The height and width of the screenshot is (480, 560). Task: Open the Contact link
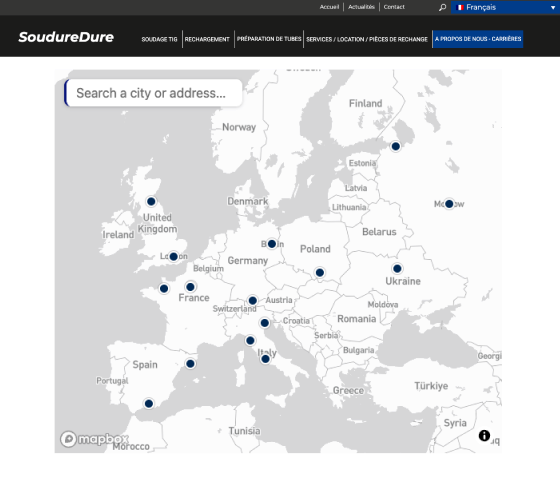(394, 7)
